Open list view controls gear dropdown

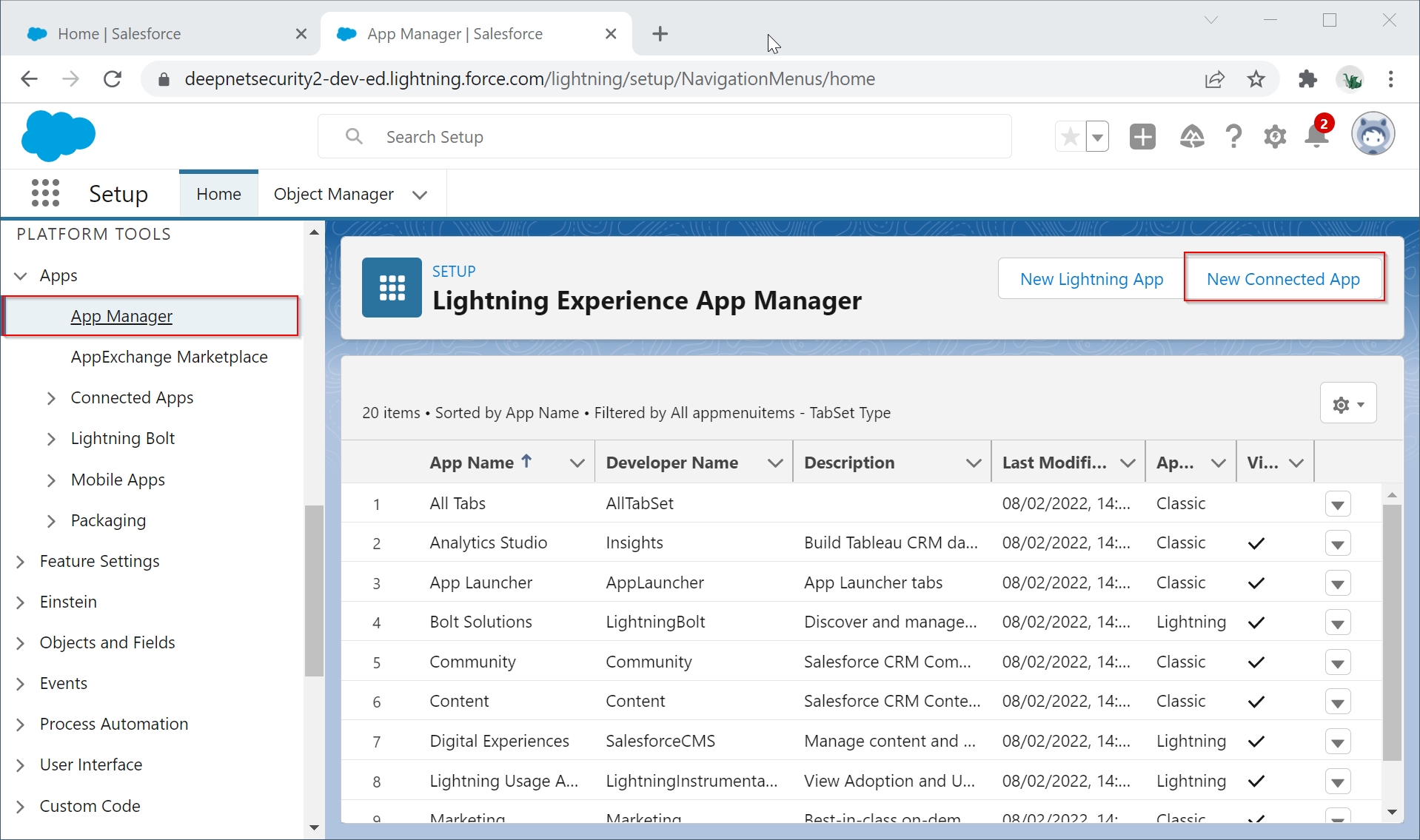click(x=1347, y=404)
